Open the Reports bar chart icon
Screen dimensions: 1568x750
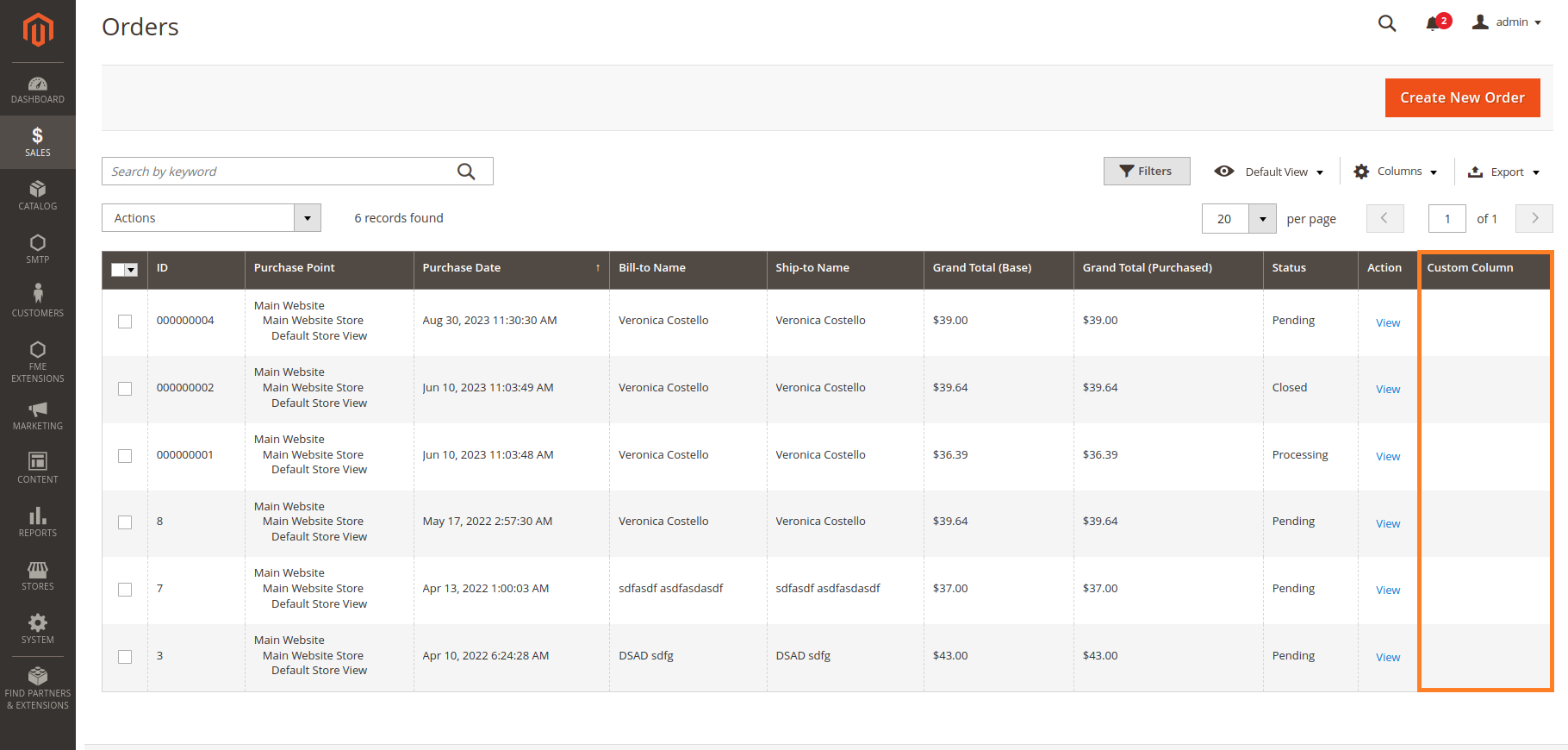pyautogui.click(x=37, y=516)
